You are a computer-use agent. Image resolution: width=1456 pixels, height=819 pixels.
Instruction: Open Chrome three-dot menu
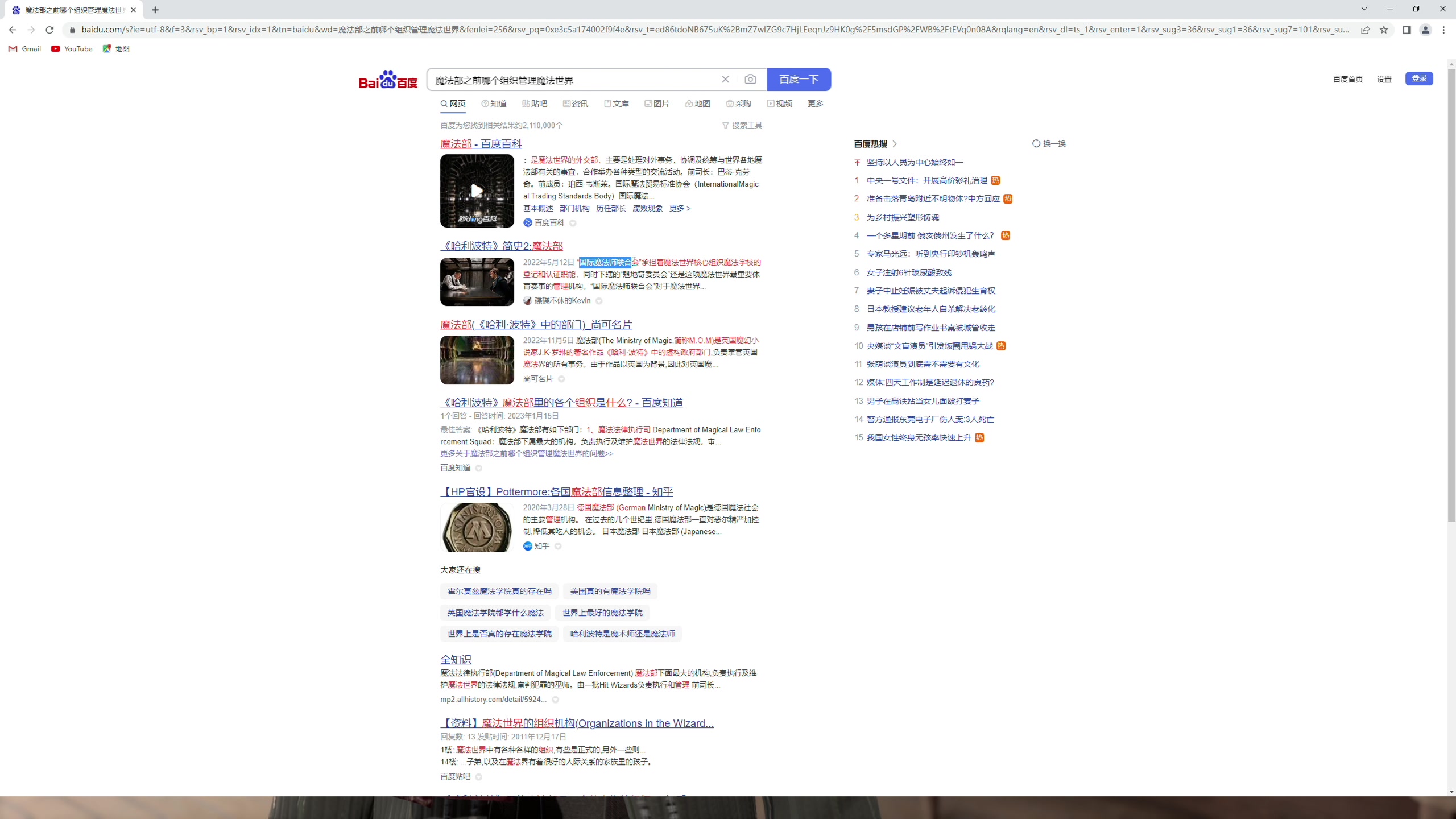pyautogui.click(x=1443, y=30)
